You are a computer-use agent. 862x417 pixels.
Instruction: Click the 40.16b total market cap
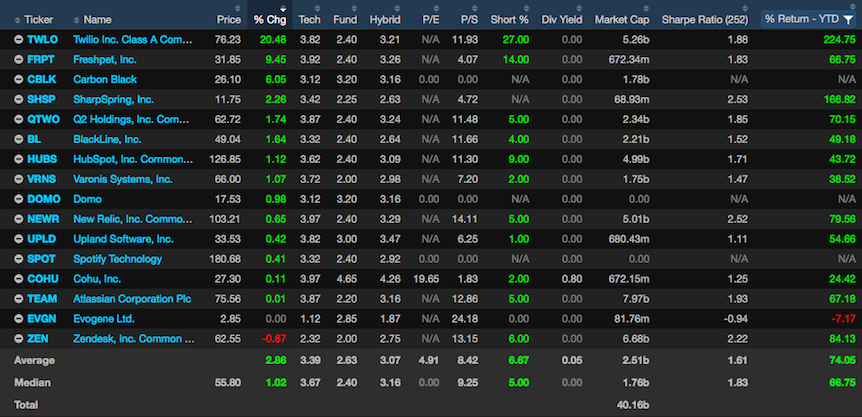click(x=633, y=405)
